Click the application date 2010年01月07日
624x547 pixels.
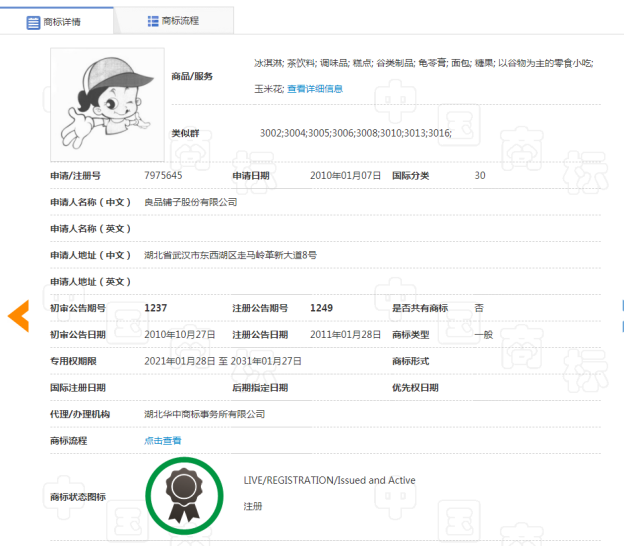[346, 176]
